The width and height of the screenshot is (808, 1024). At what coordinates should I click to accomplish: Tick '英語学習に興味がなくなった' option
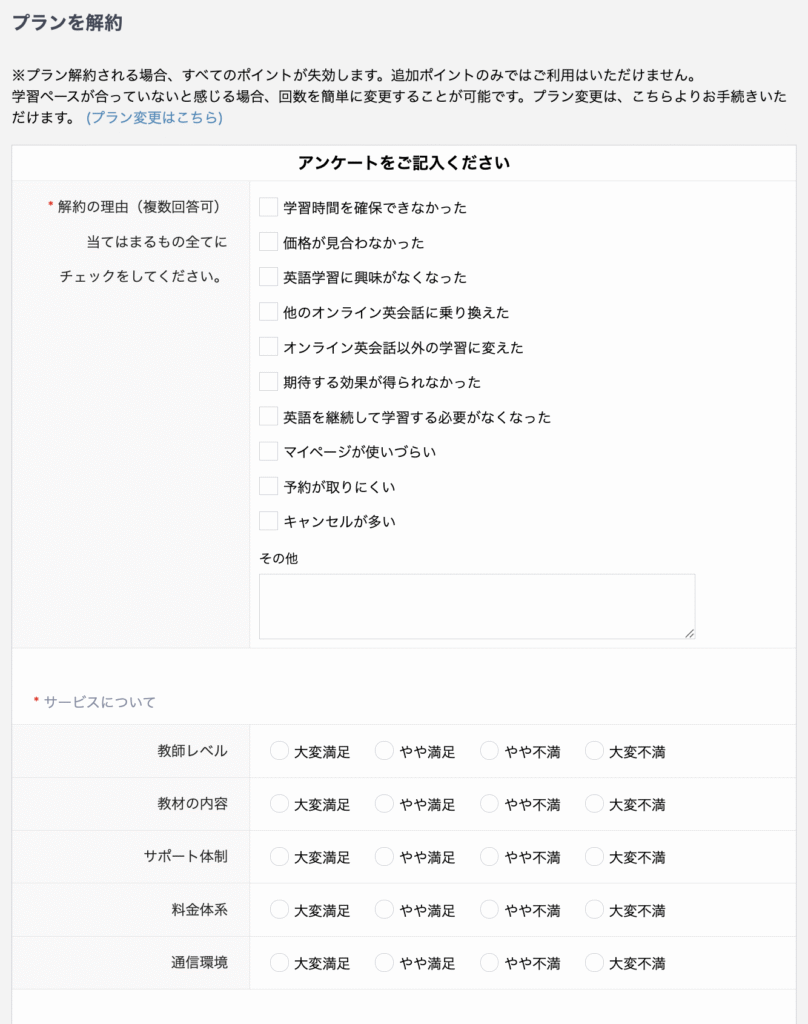coord(268,277)
